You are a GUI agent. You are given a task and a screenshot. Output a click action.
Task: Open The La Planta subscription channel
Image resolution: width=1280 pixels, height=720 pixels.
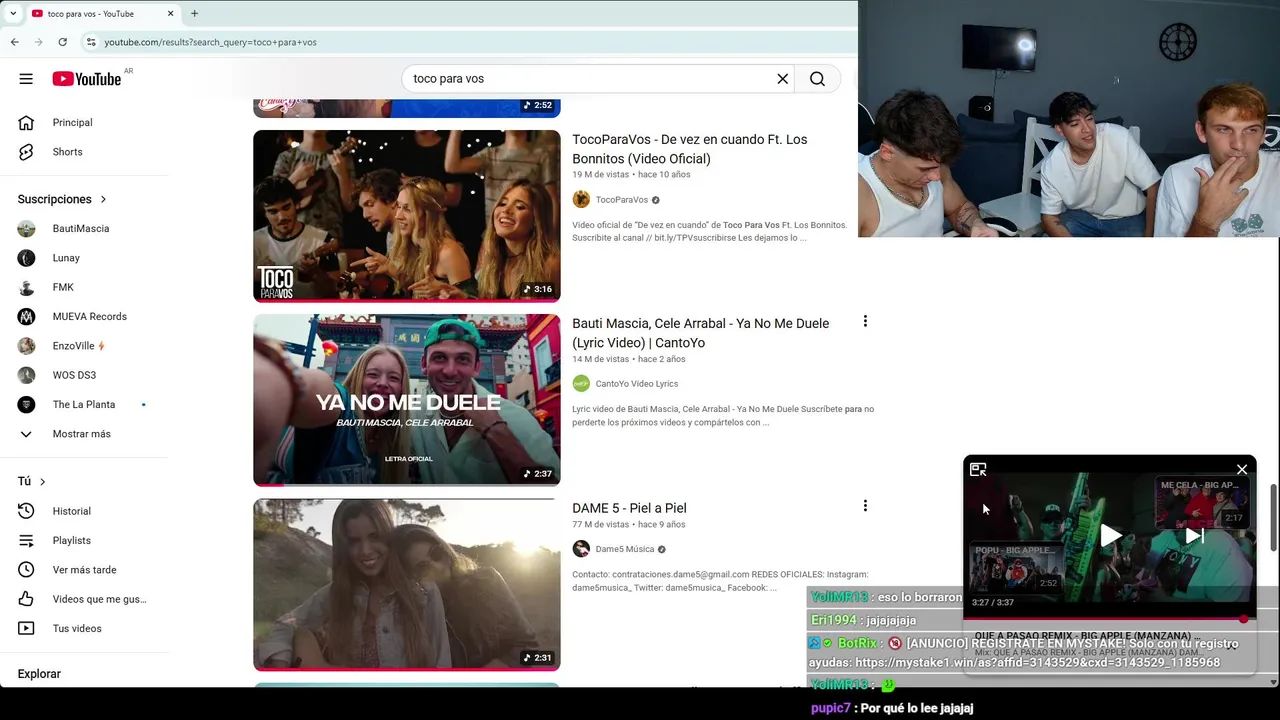click(84, 404)
